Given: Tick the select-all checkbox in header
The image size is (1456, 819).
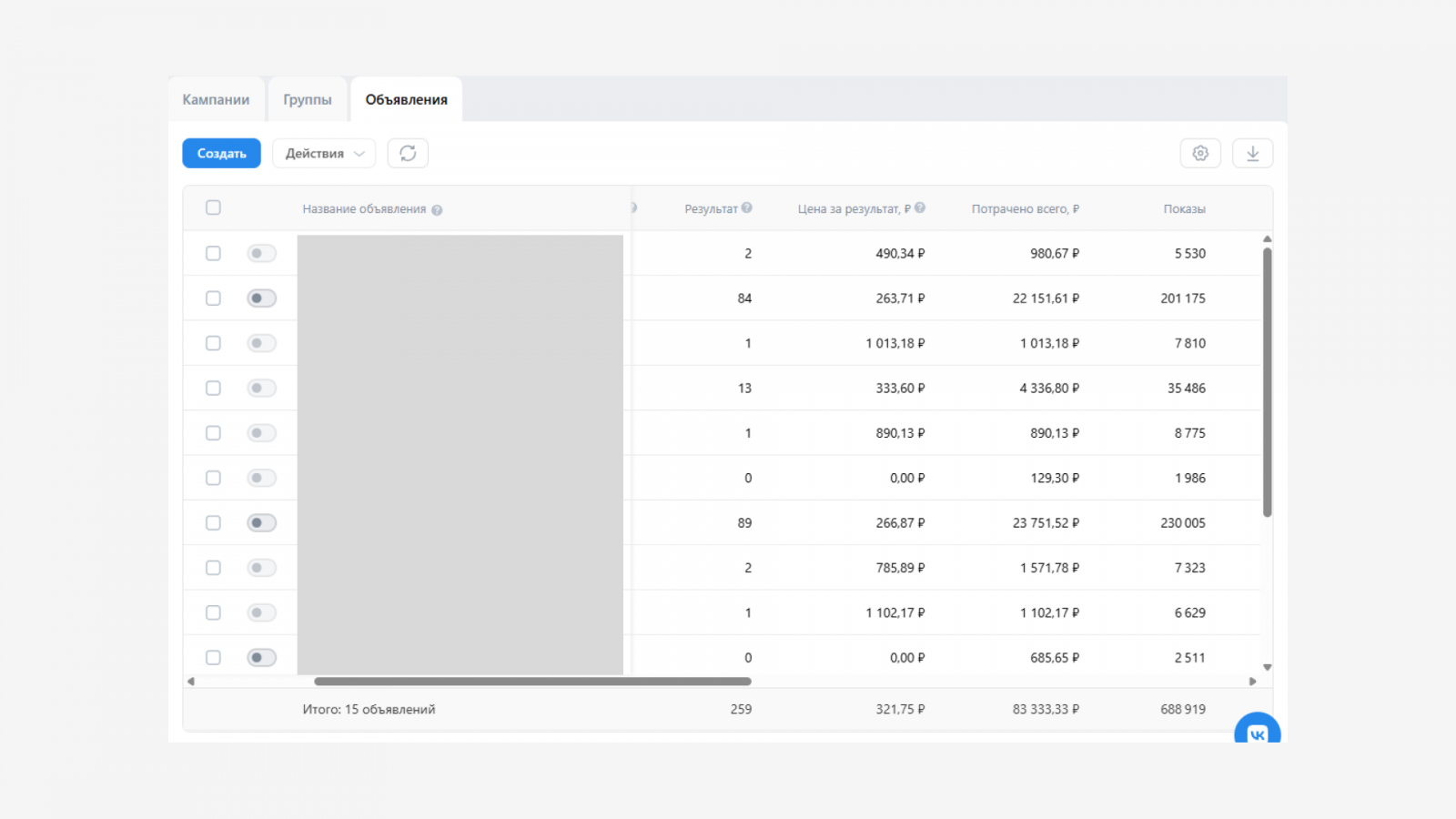Looking at the screenshot, I should point(213,207).
